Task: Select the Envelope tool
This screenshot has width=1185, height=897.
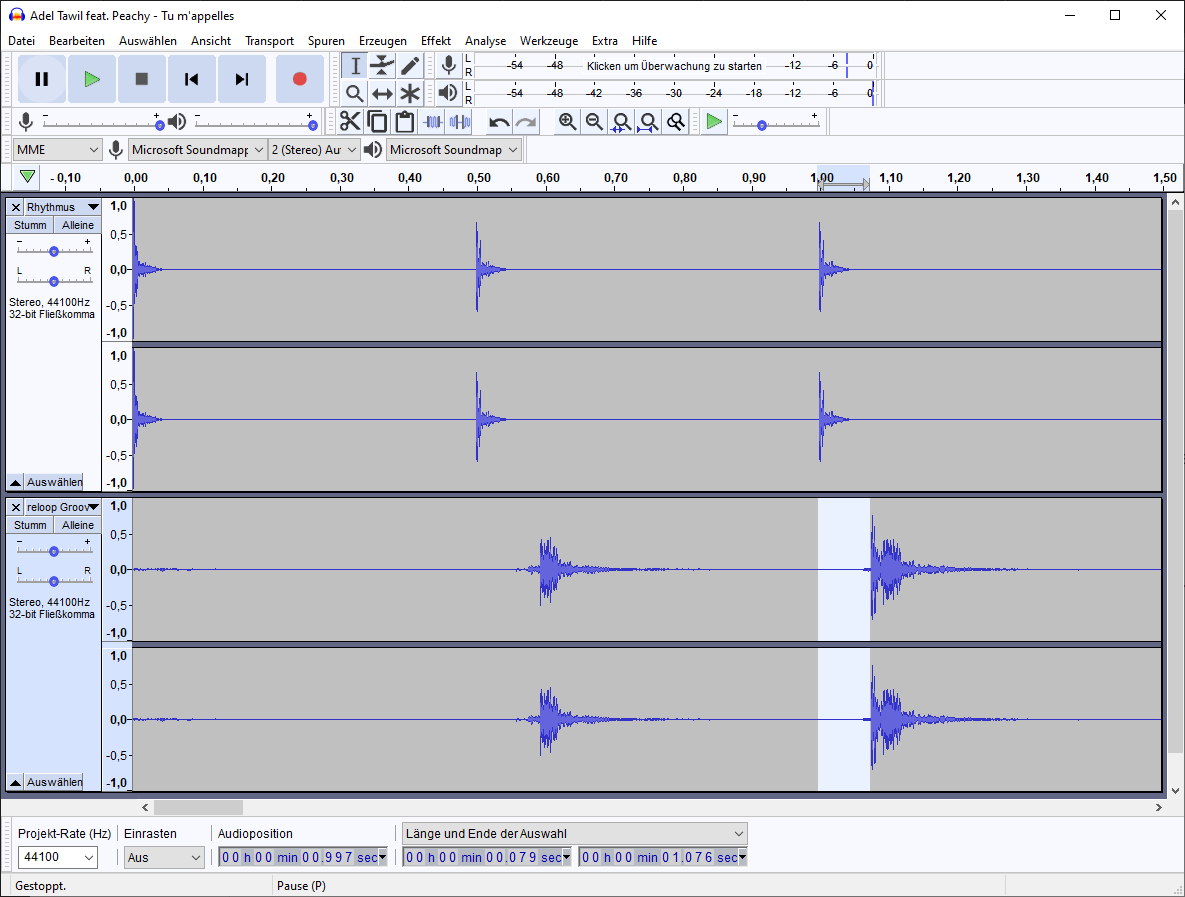Action: tap(382, 66)
